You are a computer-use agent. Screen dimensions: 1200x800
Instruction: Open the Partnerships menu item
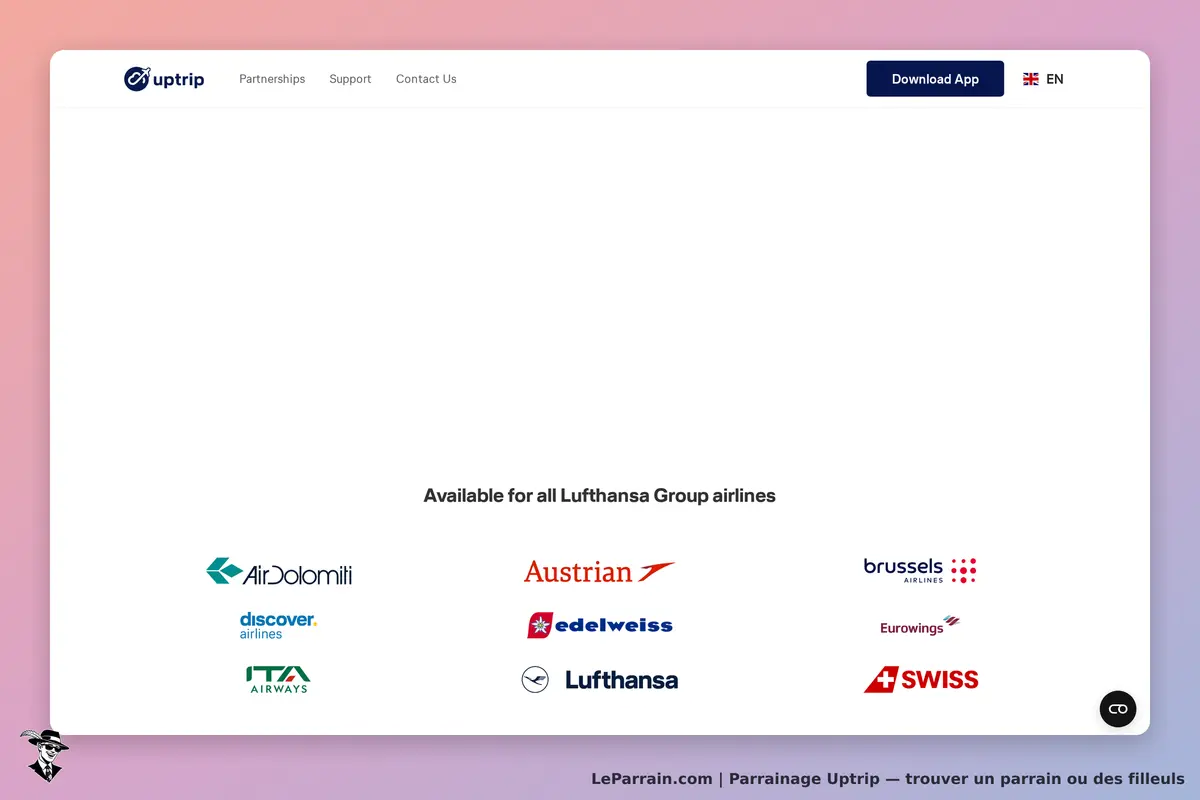pyautogui.click(x=272, y=79)
